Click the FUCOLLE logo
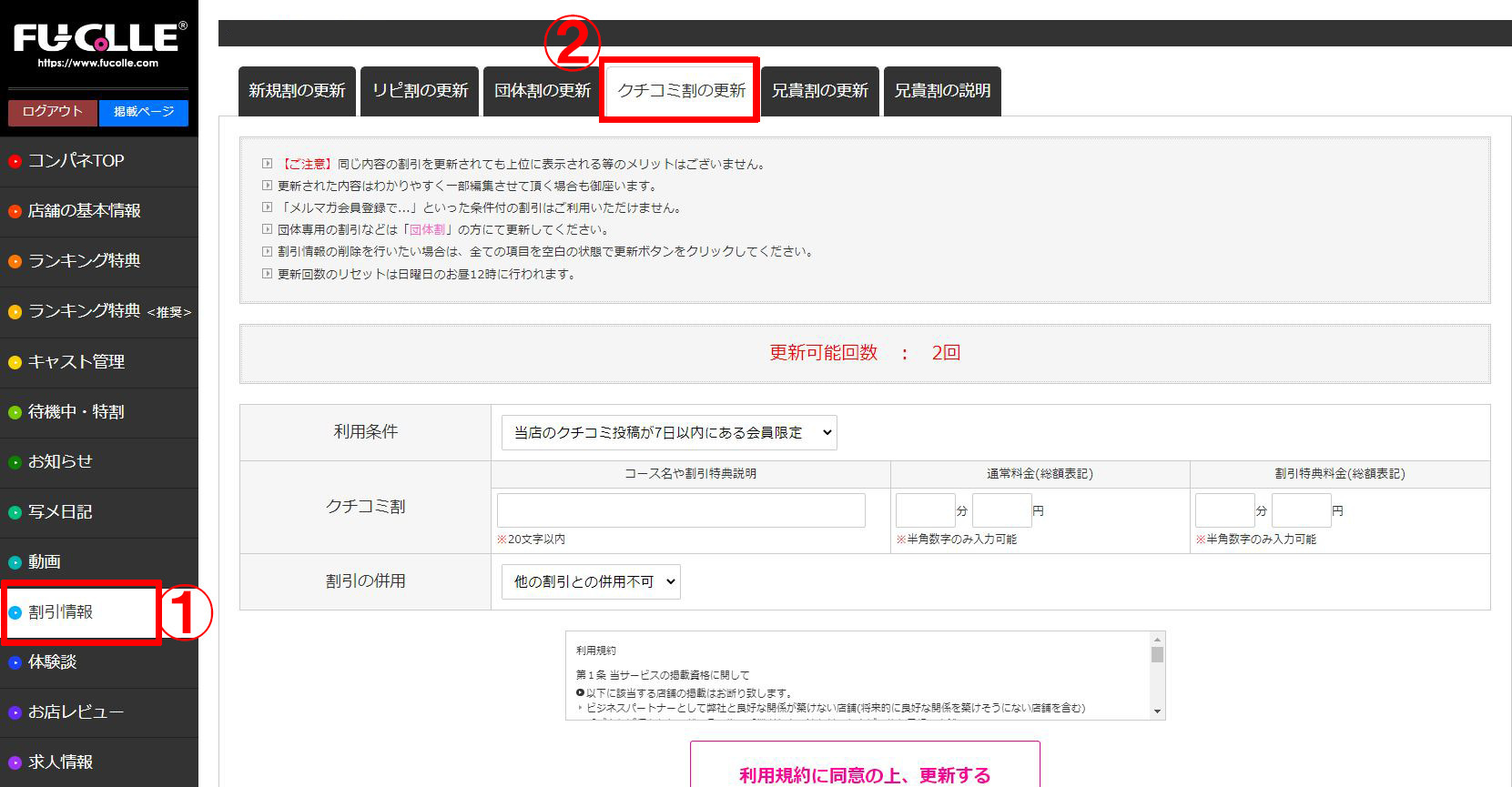The height and width of the screenshot is (787, 1512). [x=99, y=43]
